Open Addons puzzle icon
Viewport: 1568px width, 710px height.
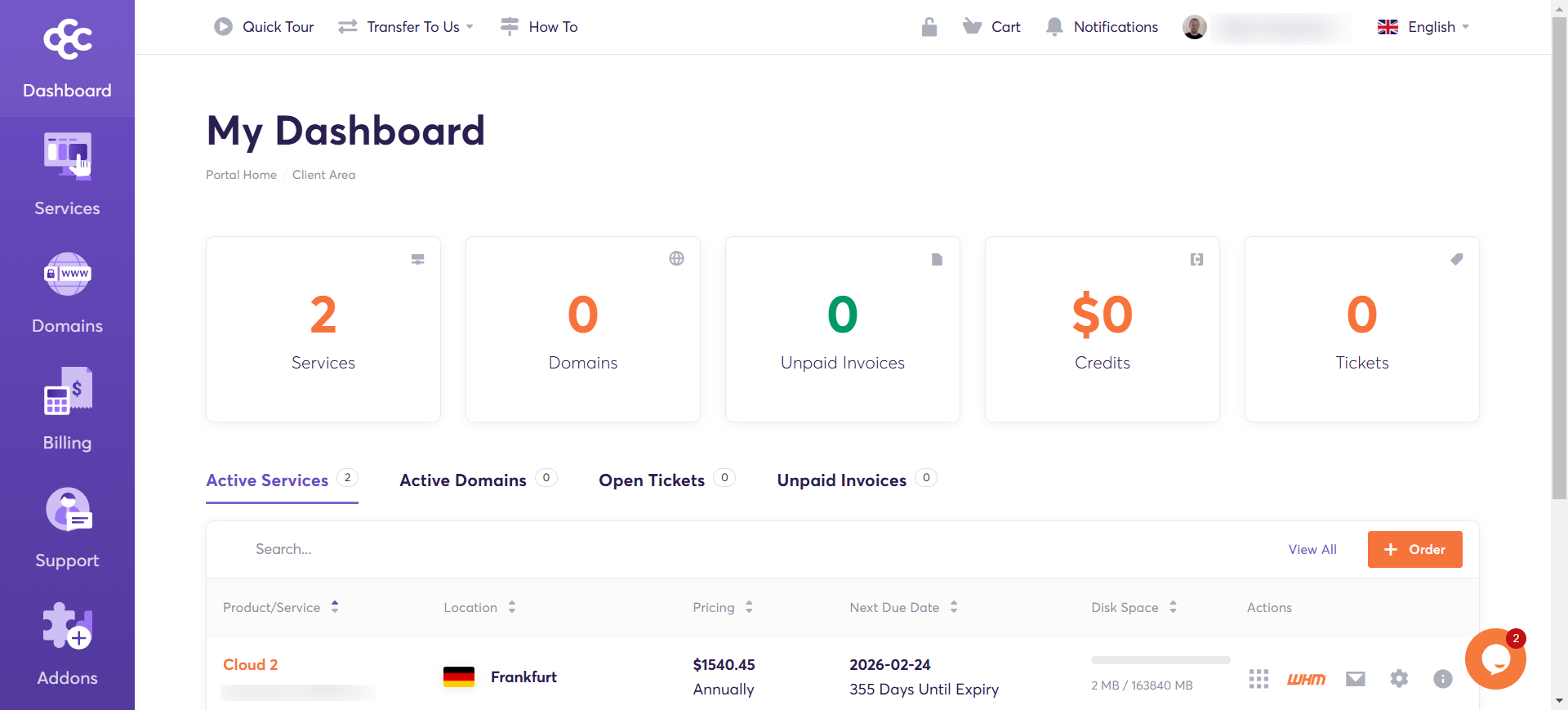coord(67,626)
